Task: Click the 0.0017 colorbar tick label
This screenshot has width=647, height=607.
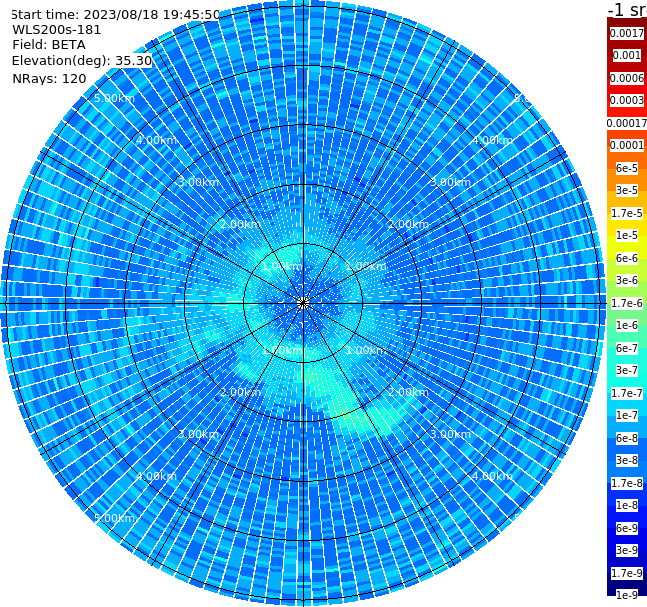Action: click(x=627, y=33)
